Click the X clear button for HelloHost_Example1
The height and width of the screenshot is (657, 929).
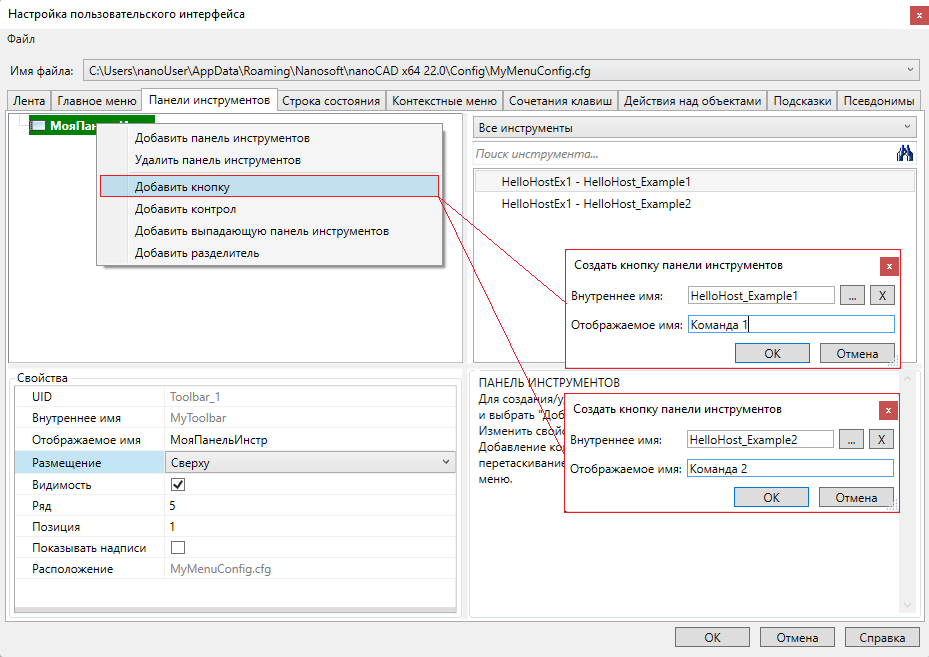pos(881,295)
